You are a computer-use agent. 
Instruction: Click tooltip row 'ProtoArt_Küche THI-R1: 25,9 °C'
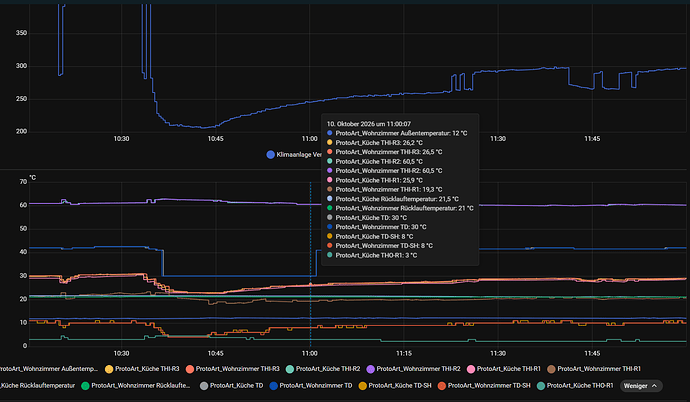[x=374, y=180]
